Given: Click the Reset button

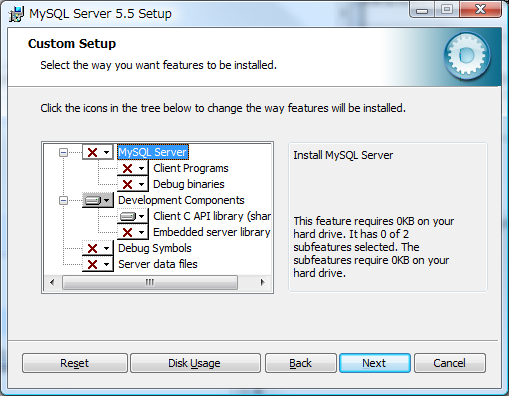Looking at the screenshot, I should pos(75,363).
